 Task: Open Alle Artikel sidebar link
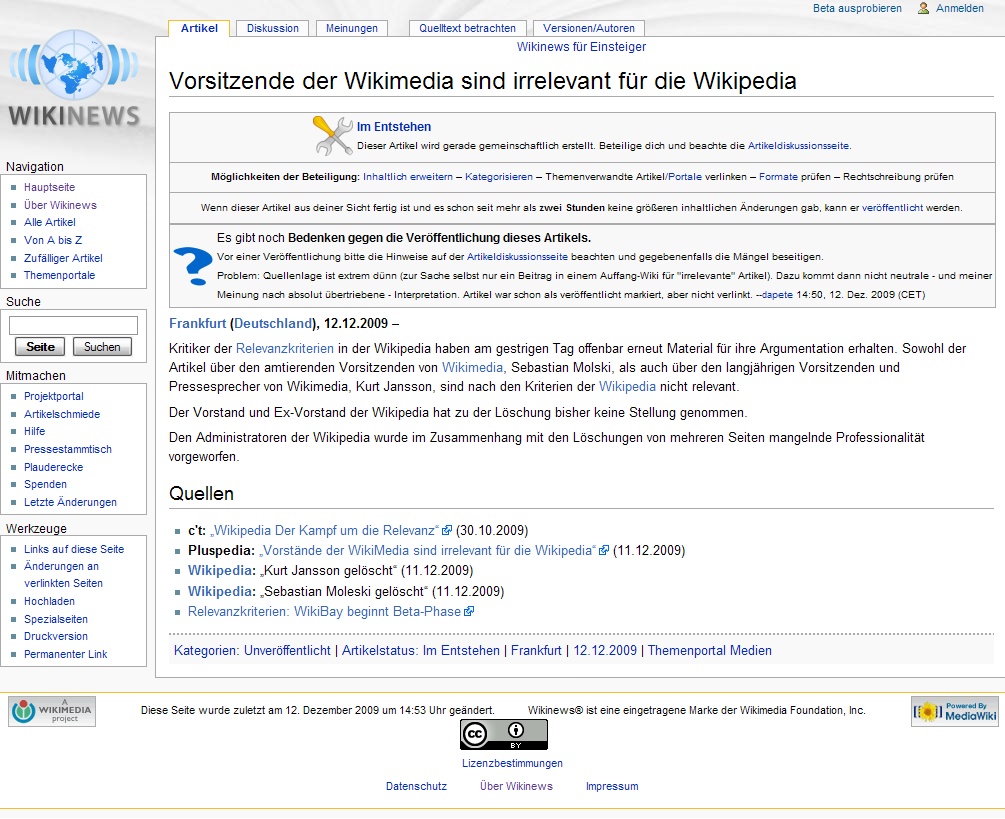(x=49, y=222)
